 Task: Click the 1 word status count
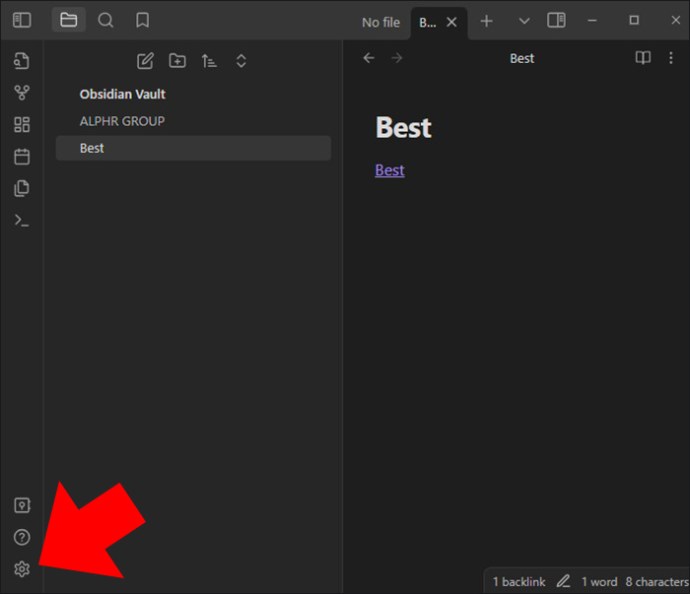599,582
